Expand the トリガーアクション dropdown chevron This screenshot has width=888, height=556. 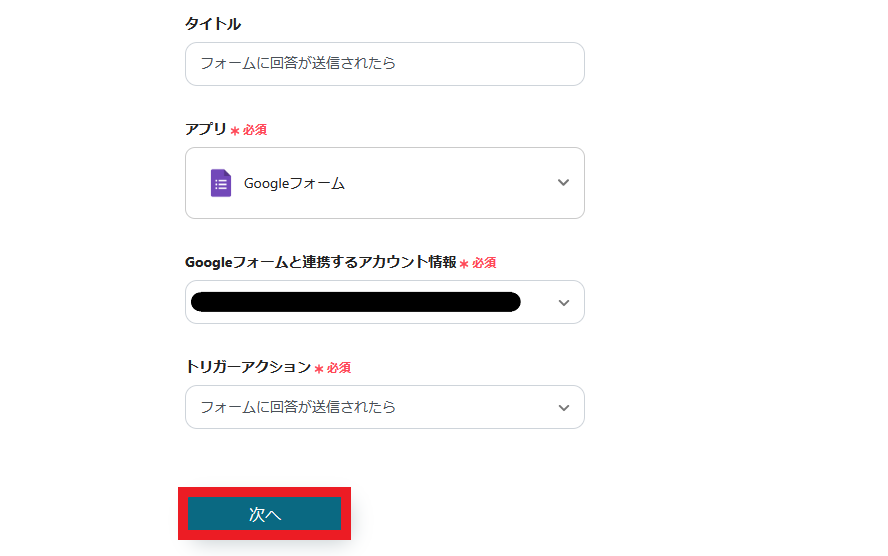tap(563, 408)
